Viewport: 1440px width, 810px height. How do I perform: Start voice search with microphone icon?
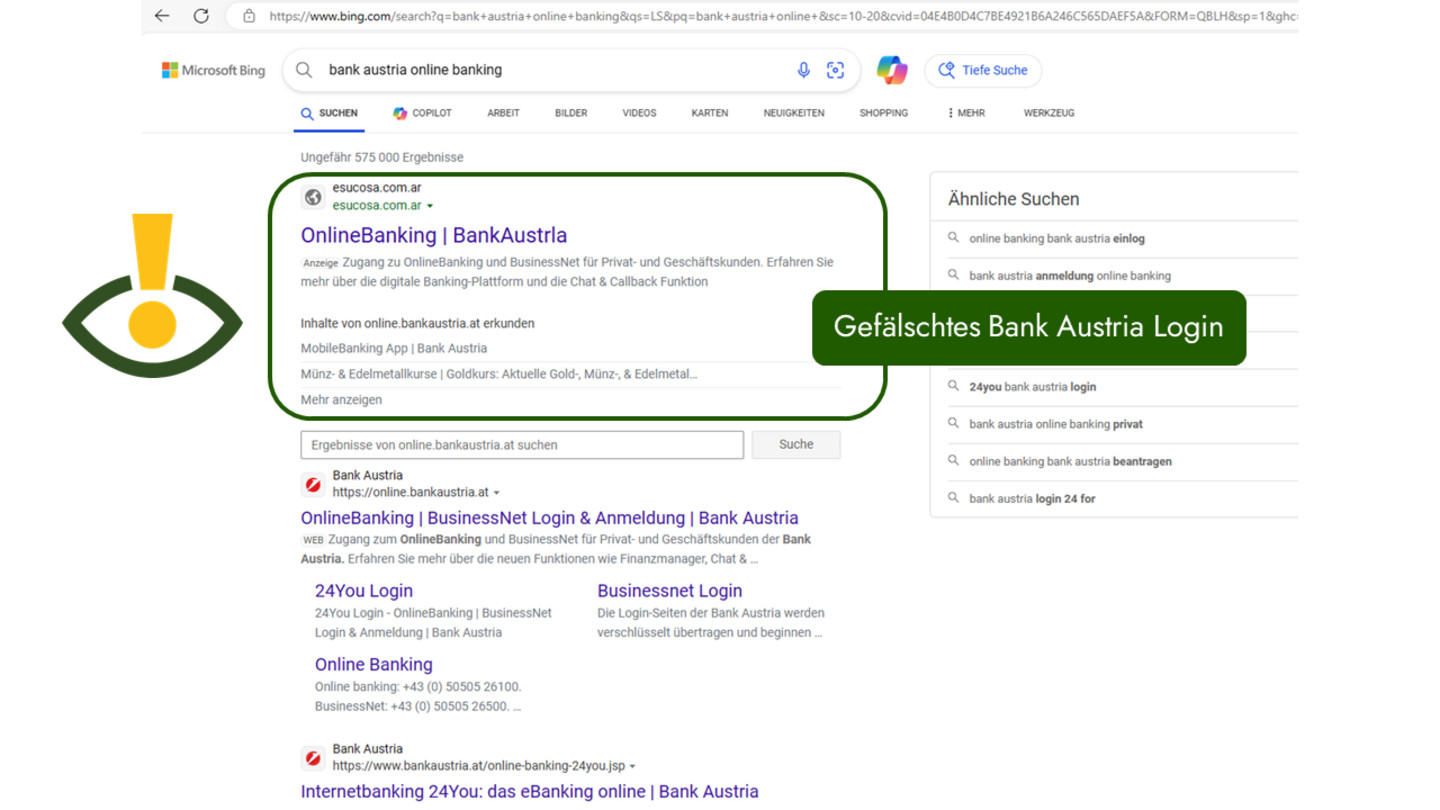803,70
